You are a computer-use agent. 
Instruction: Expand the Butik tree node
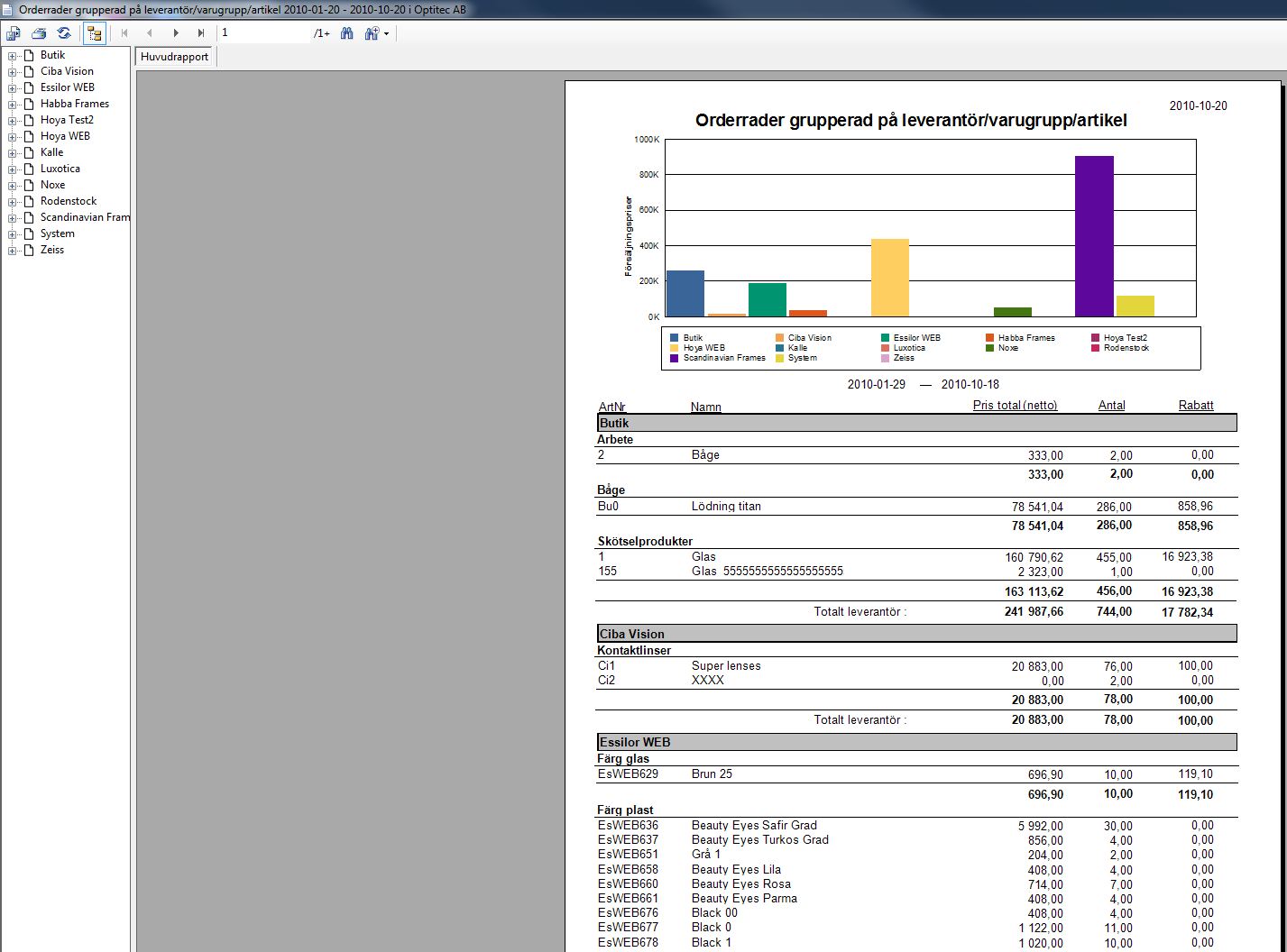(13, 56)
